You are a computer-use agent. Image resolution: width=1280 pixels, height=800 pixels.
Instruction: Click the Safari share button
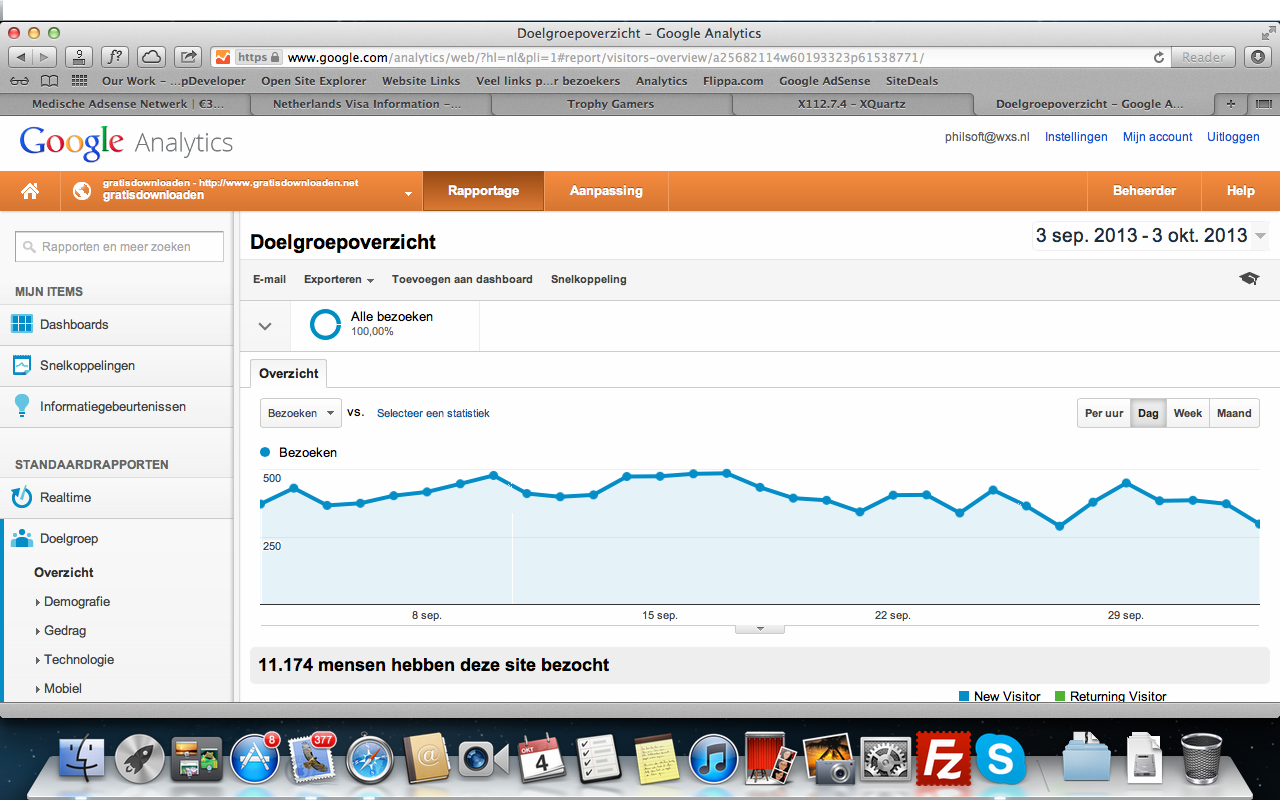coord(188,57)
